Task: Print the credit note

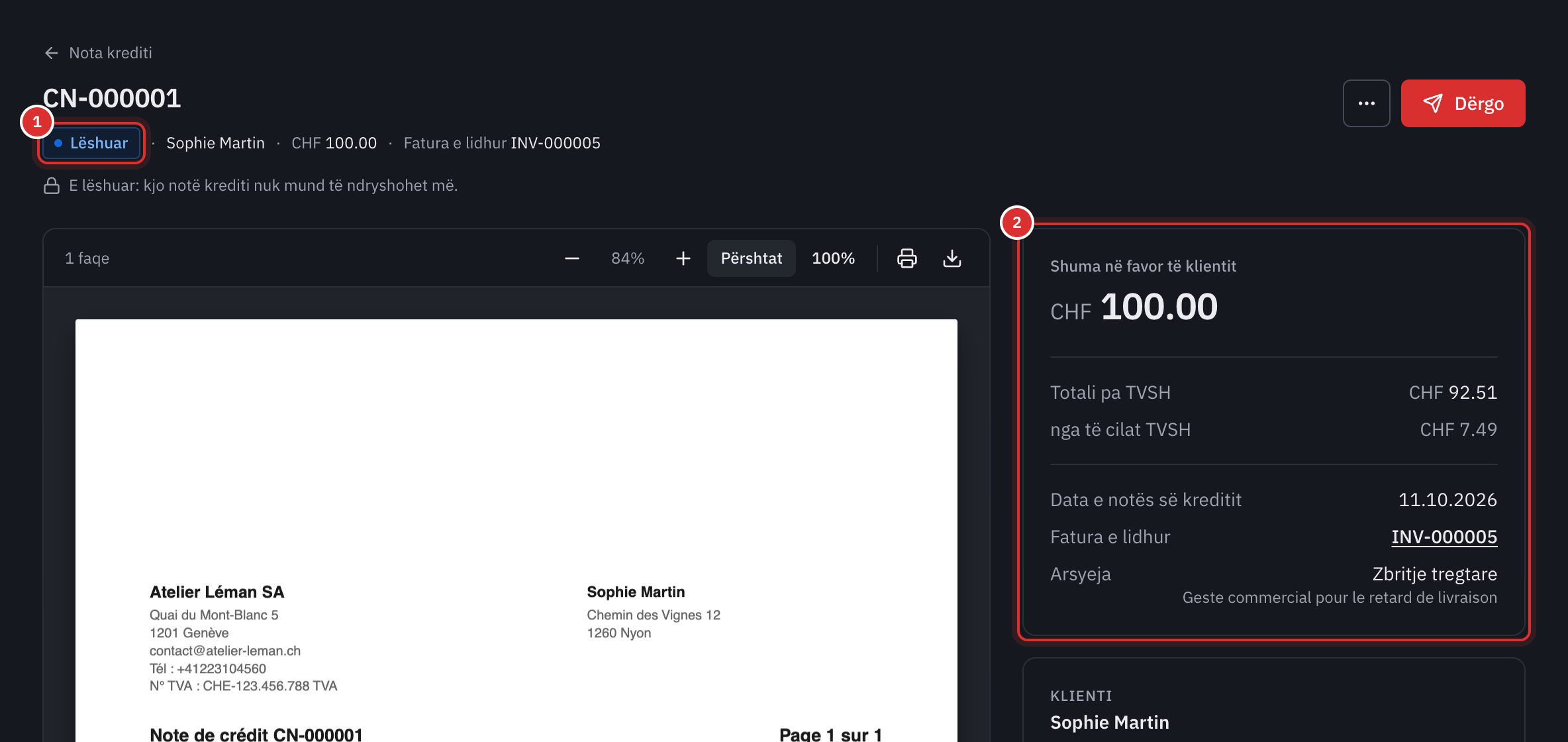Action: pyautogui.click(x=907, y=258)
